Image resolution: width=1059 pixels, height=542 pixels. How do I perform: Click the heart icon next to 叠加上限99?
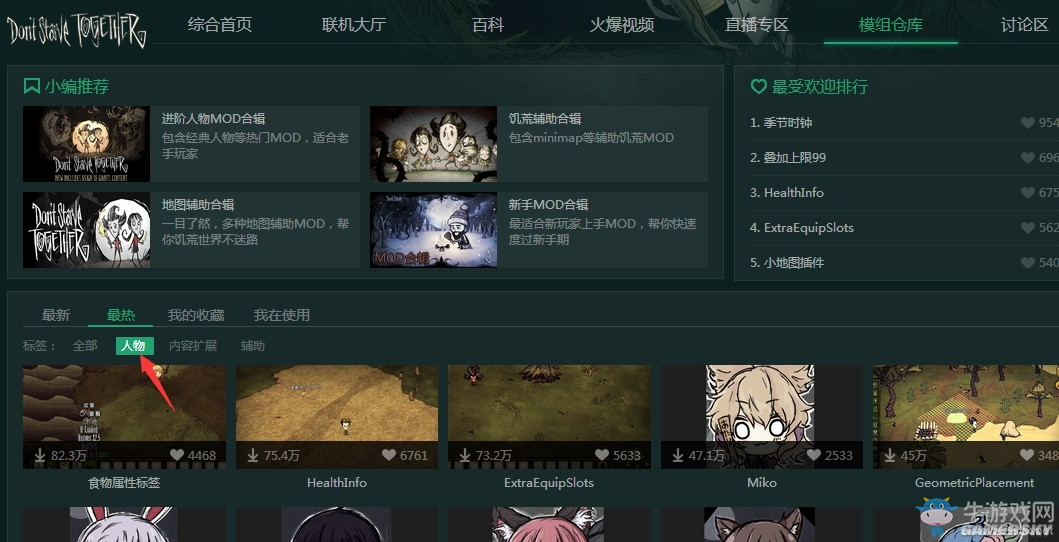point(1028,158)
